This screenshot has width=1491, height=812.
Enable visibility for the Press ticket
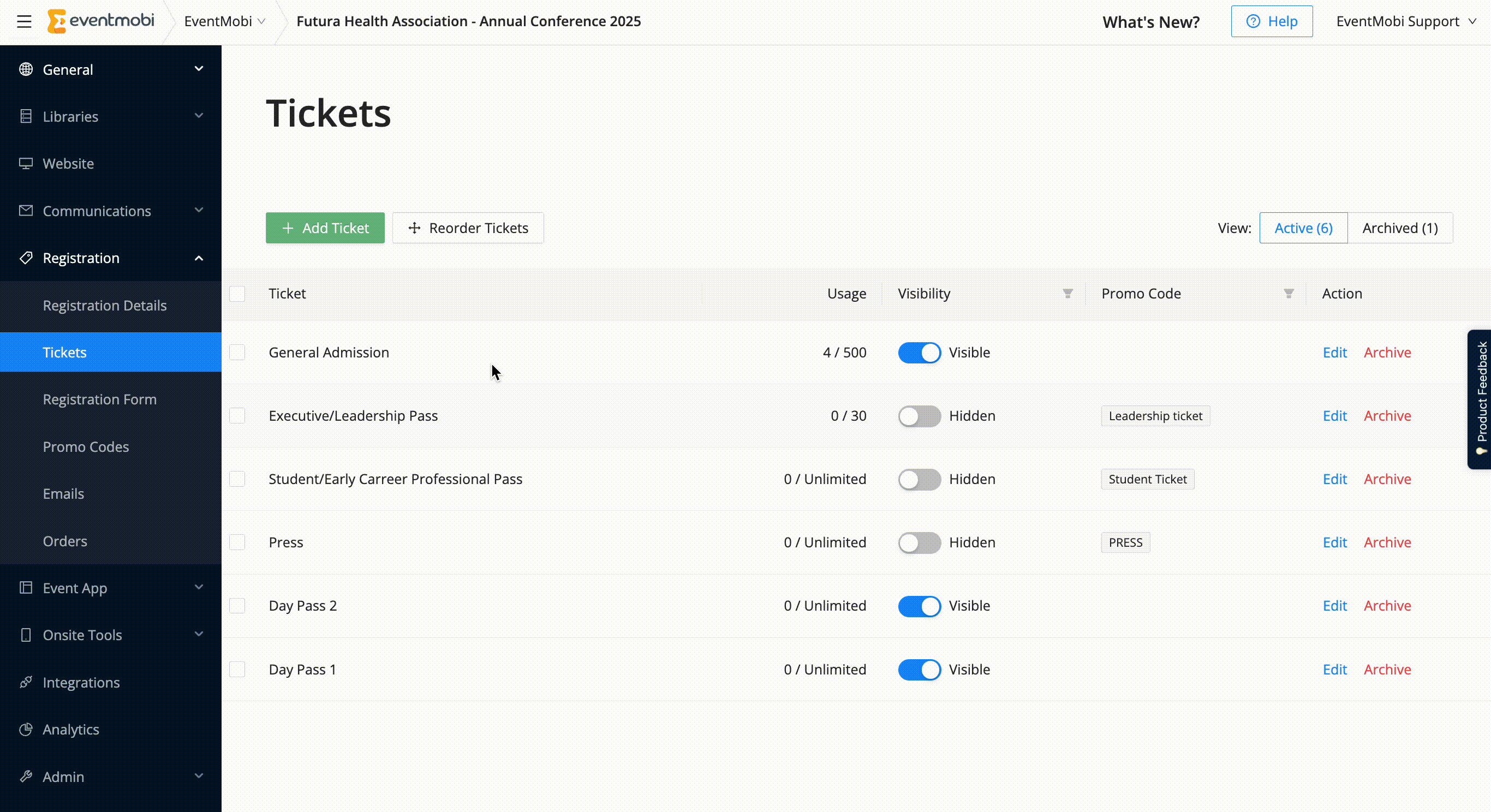[x=919, y=542]
